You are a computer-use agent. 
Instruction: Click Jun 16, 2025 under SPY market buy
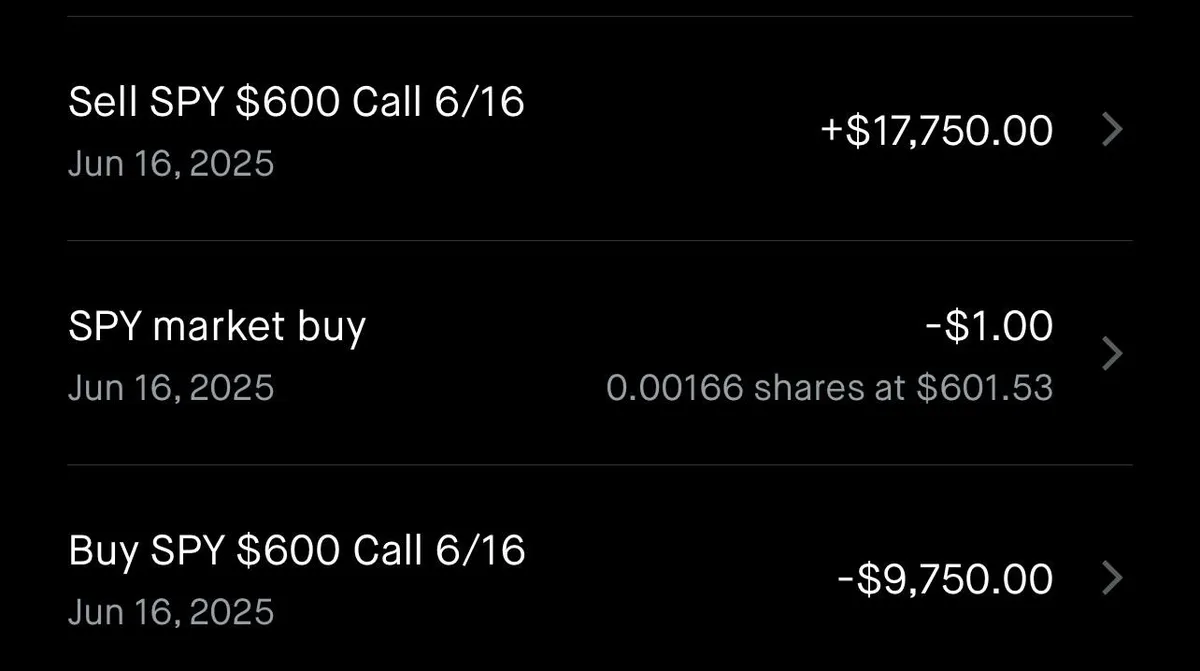pyautogui.click(x=171, y=388)
